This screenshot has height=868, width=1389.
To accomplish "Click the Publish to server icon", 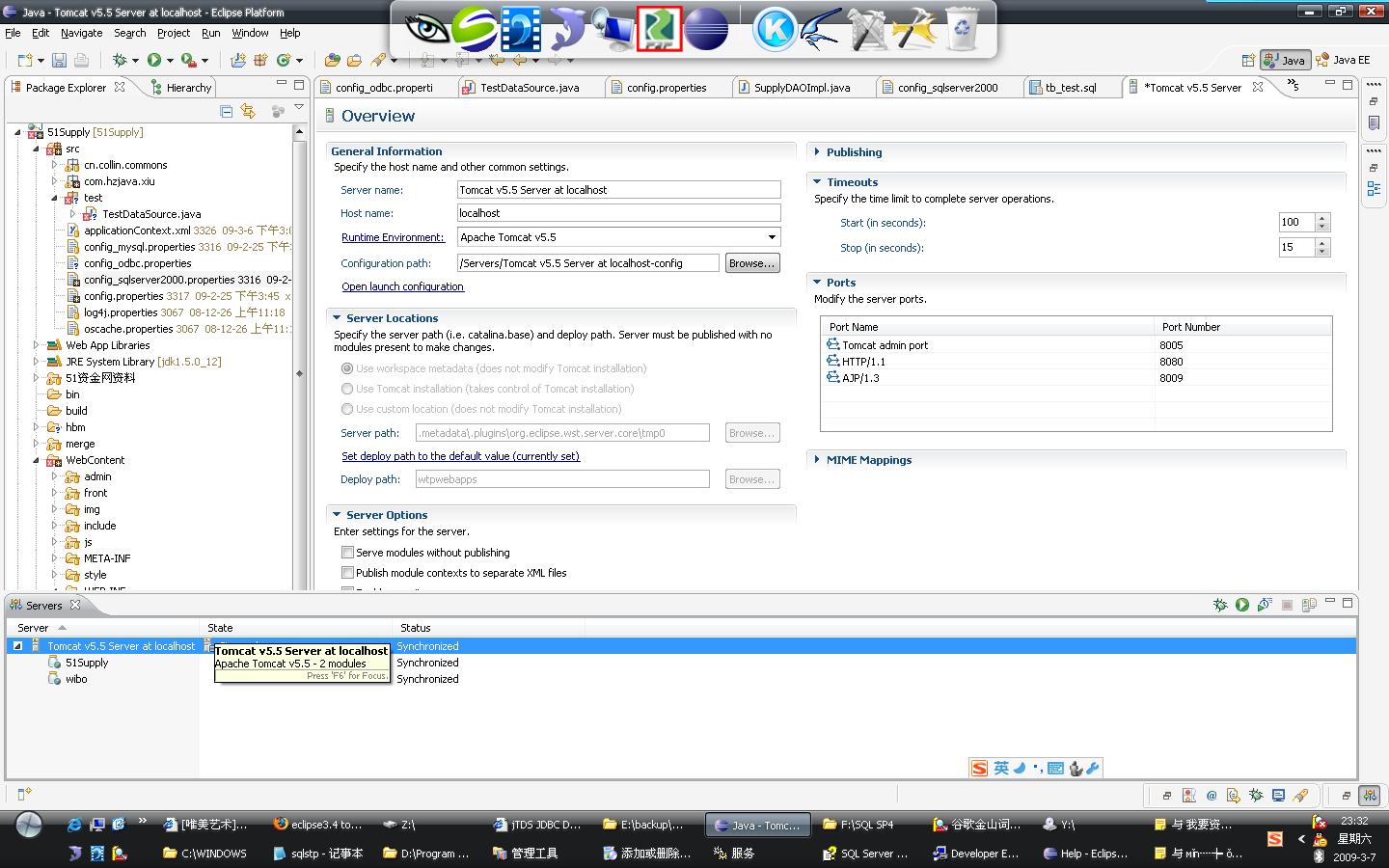I will pyautogui.click(x=1309, y=605).
